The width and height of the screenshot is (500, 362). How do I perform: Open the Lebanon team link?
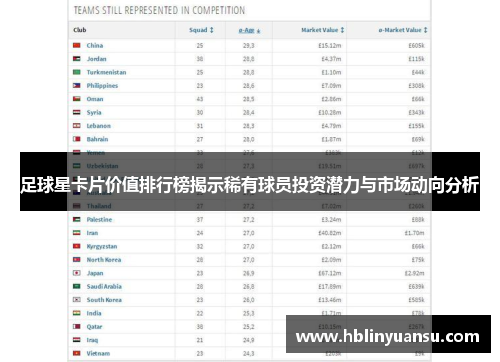(x=99, y=126)
